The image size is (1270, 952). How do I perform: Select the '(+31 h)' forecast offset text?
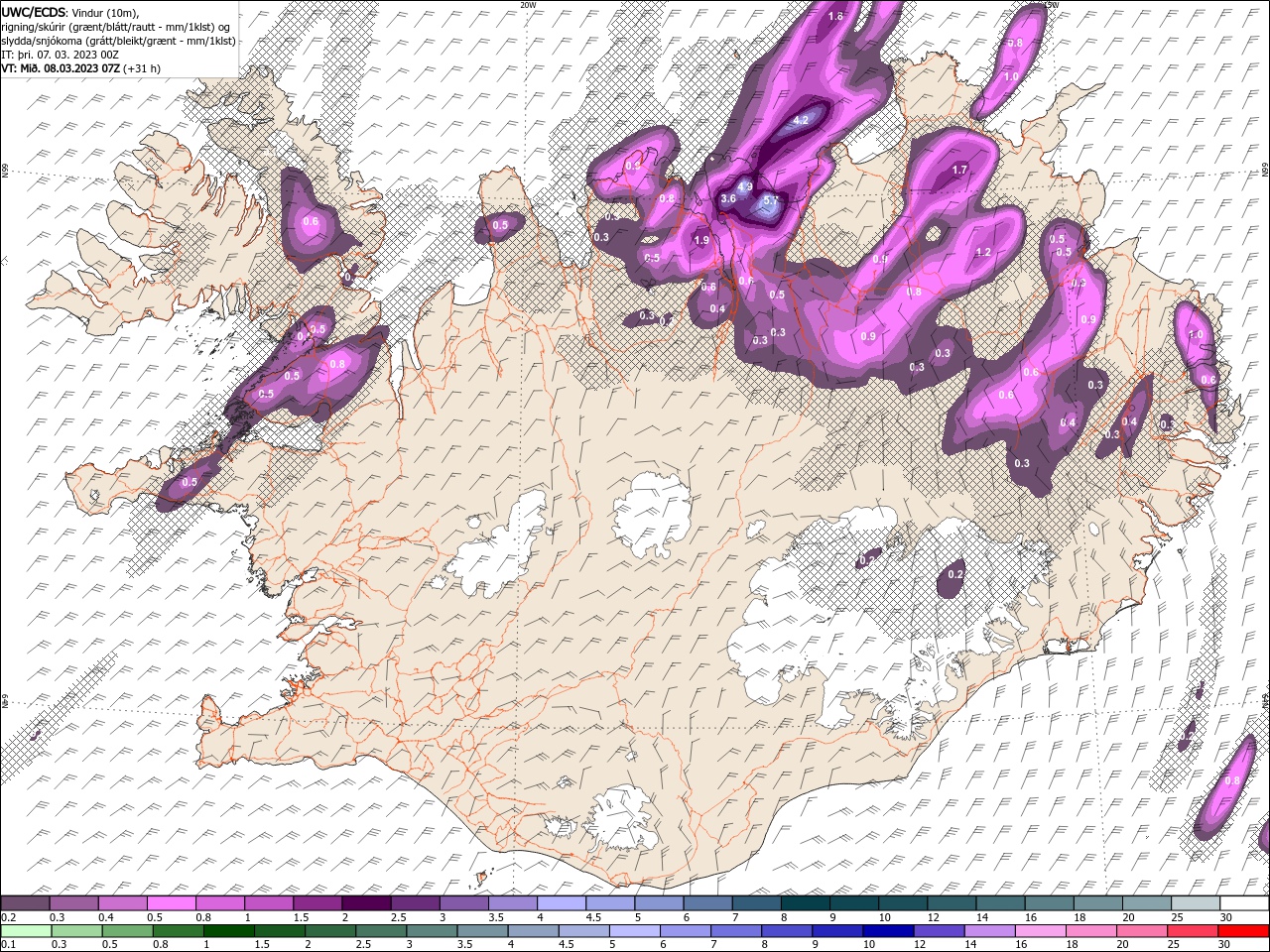point(142,67)
